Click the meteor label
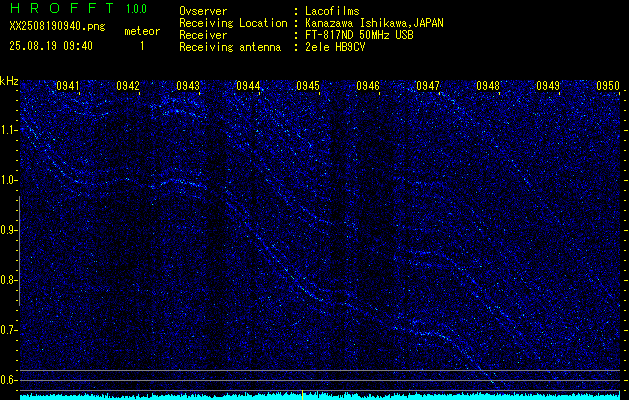 click(x=142, y=31)
